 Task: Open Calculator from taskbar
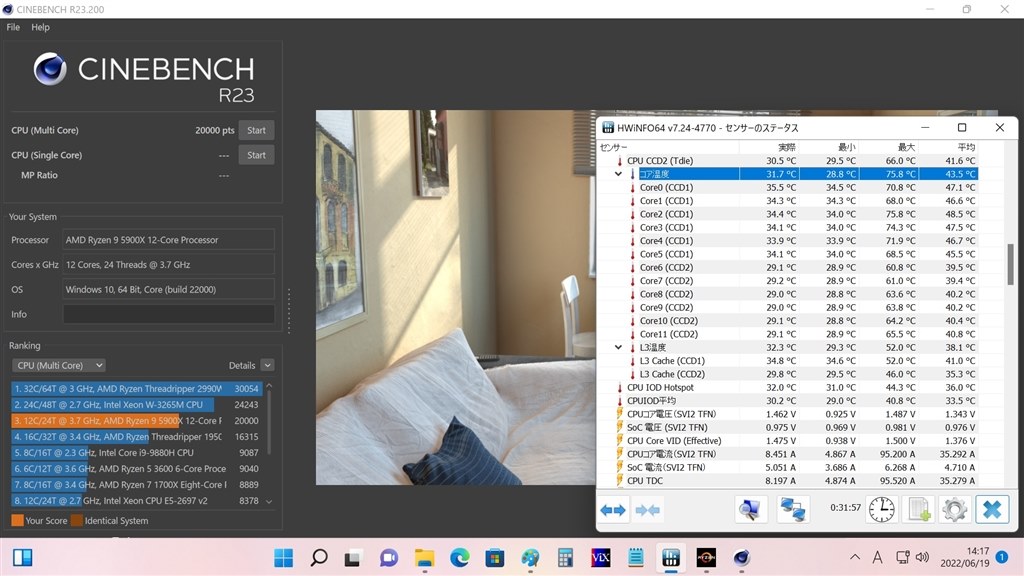coord(566,558)
